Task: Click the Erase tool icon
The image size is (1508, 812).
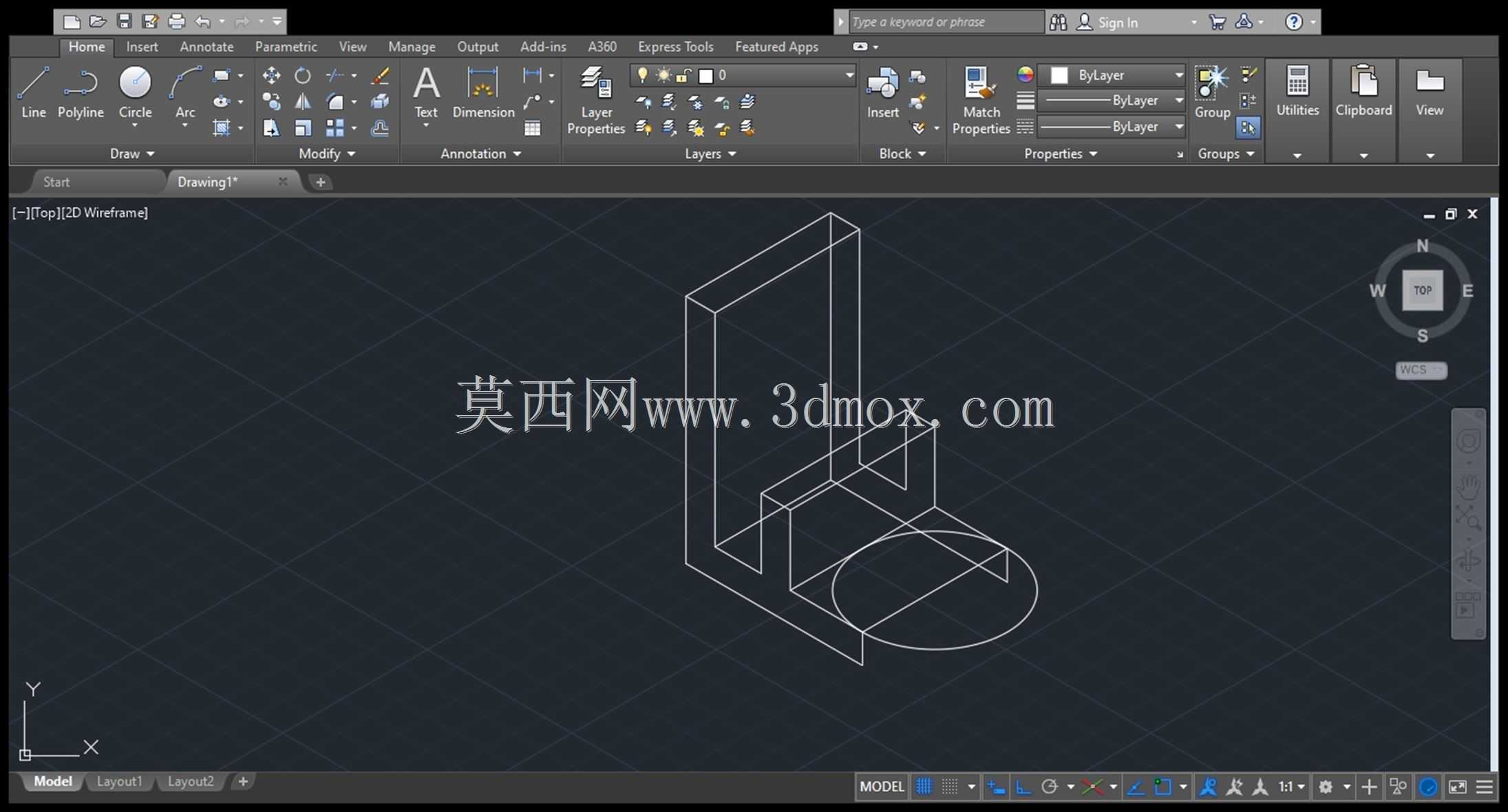Action: (380, 75)
